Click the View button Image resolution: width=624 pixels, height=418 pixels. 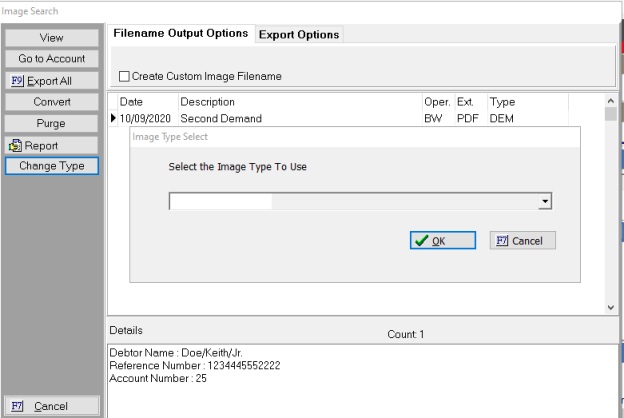[x=51, y=37]
